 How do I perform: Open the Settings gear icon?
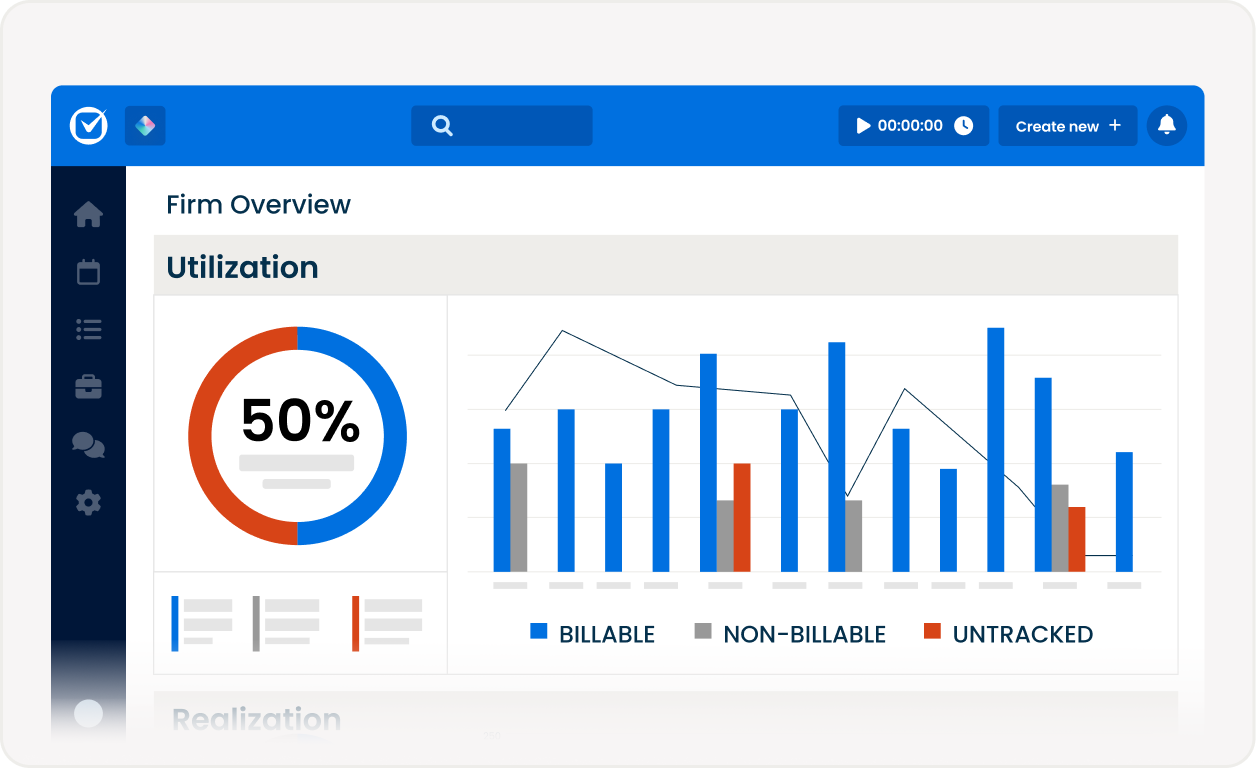(88, 504)
